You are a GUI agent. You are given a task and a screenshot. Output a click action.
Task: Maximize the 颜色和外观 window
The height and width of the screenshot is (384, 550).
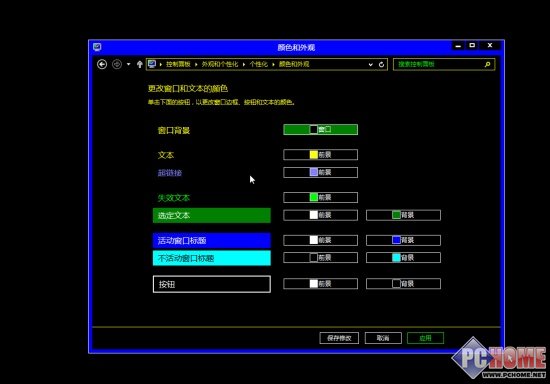[x=472, y=46]
